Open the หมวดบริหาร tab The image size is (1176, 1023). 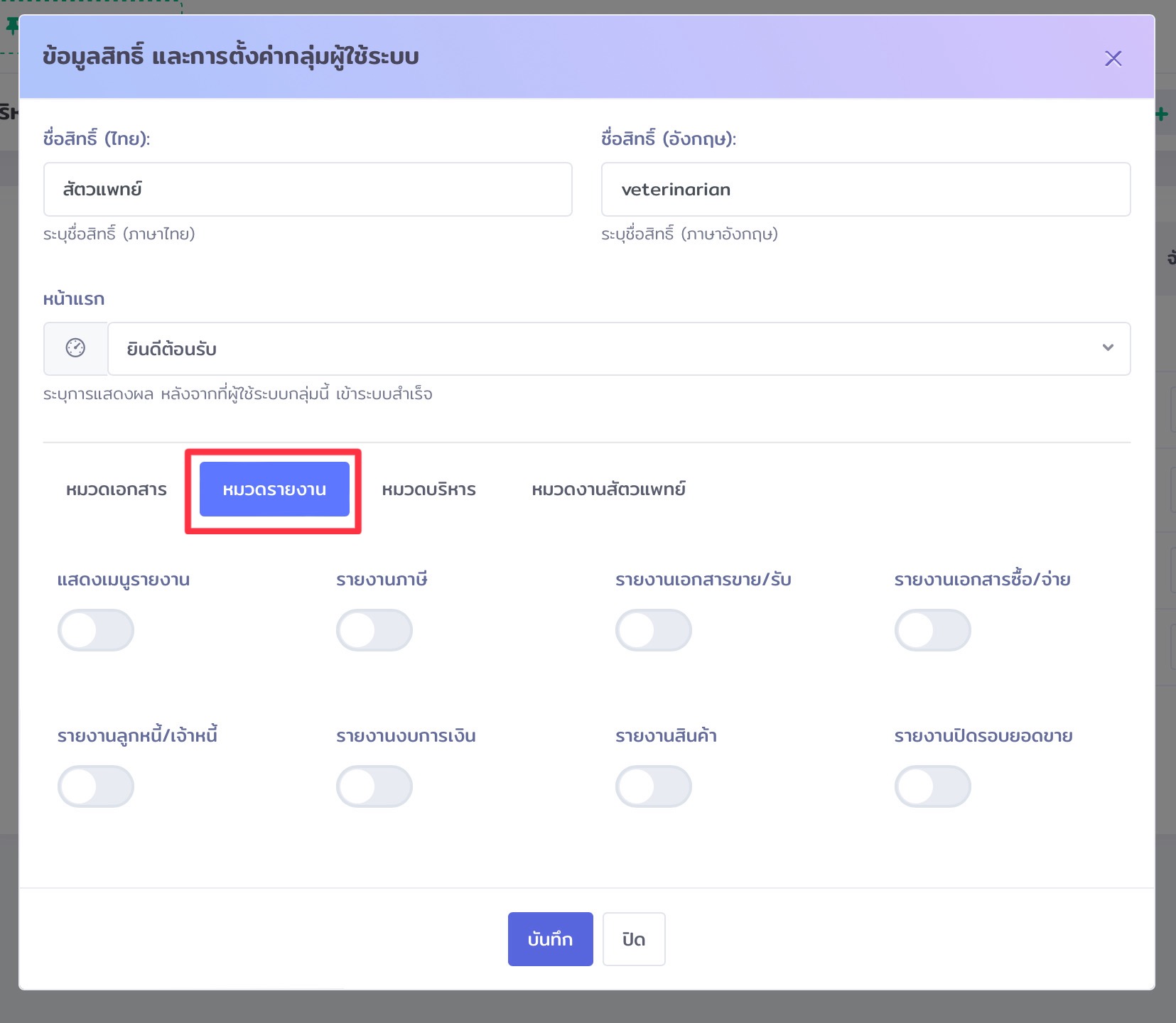click(x=429, y=489)
